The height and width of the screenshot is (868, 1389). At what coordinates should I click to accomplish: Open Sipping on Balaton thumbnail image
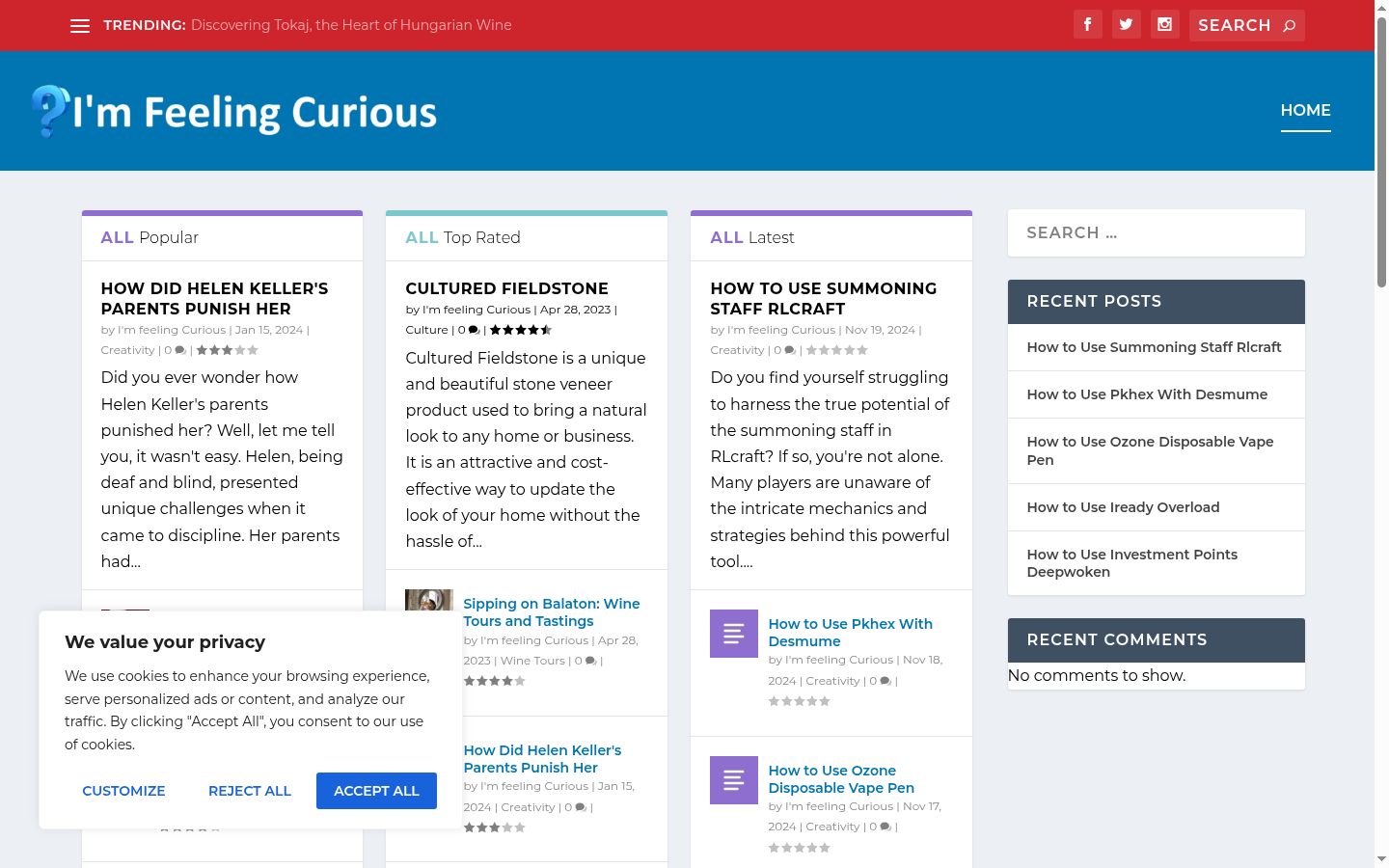point(429,600)
